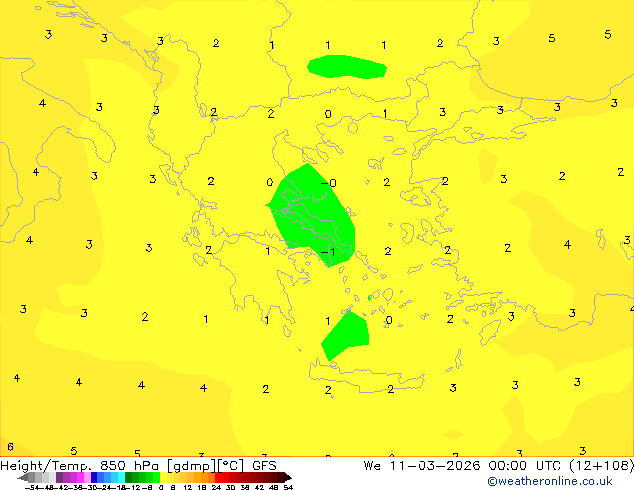This screenshot has width=634, height=490.
Task: Pick the cyan legend swatch
Action: 121,477
